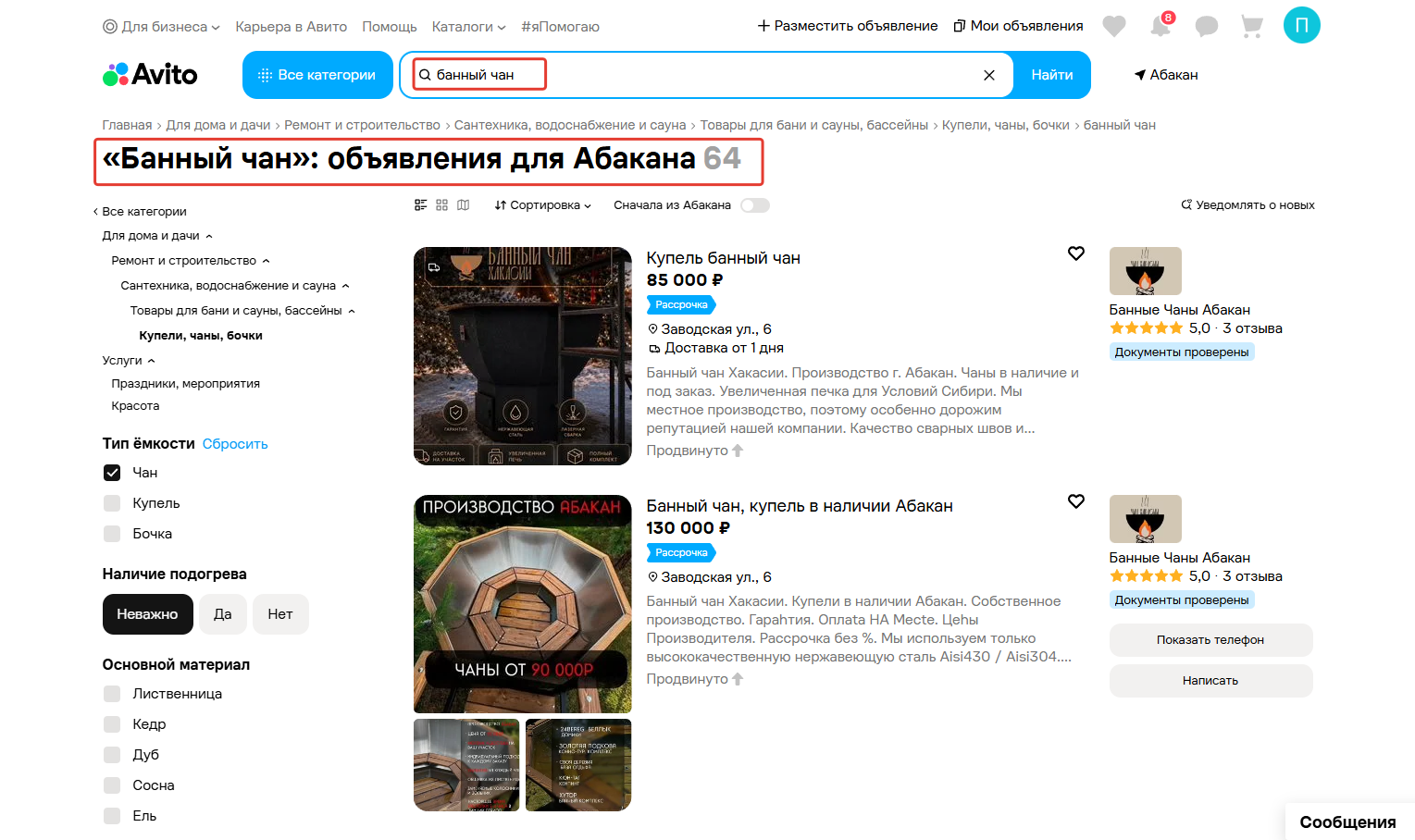Open the user profile avatar
This screenshot has width=1415, height=840.
coord(1302,25)
